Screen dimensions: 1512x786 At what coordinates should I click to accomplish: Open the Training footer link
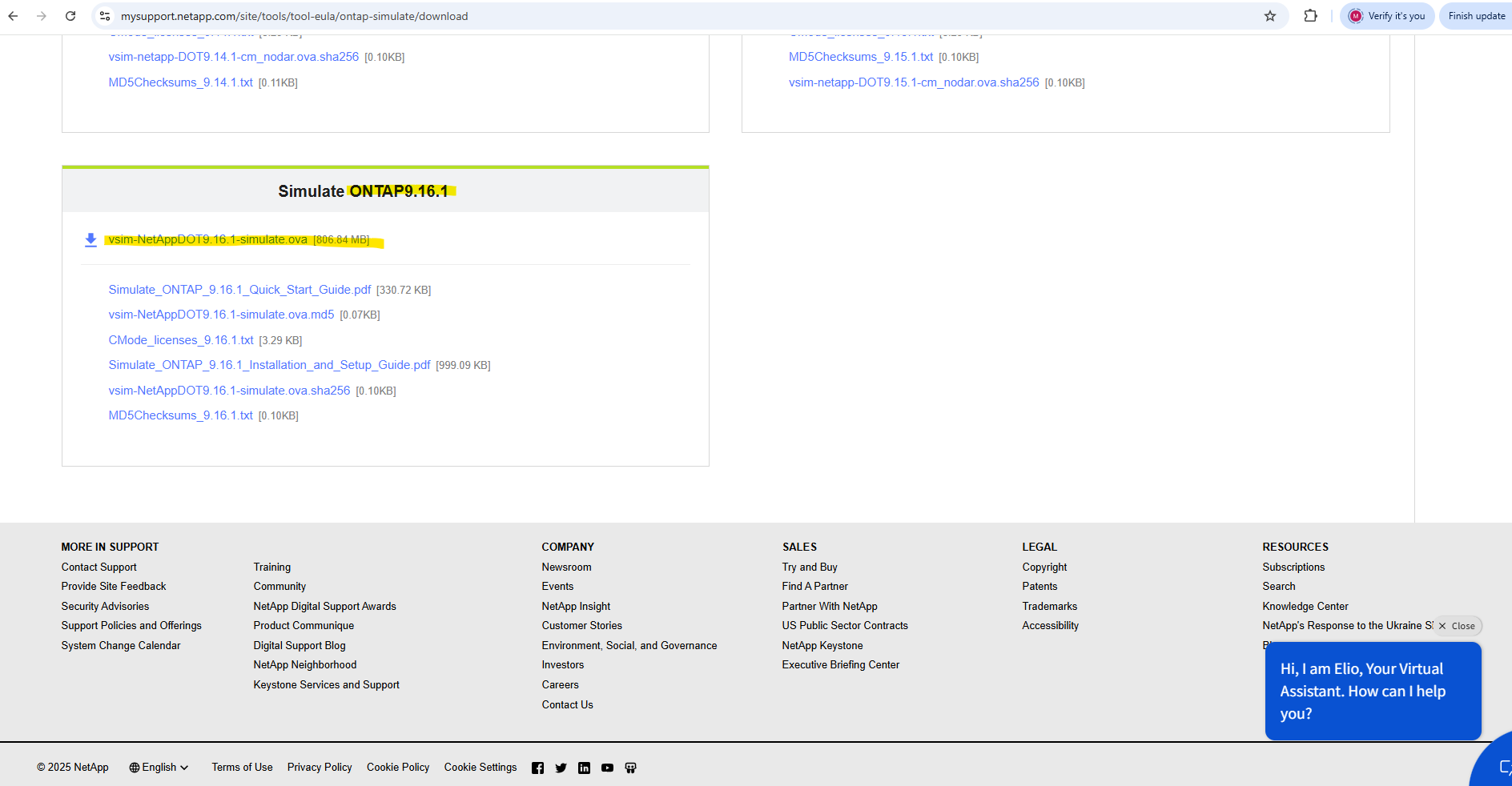[x=272, y=567]
